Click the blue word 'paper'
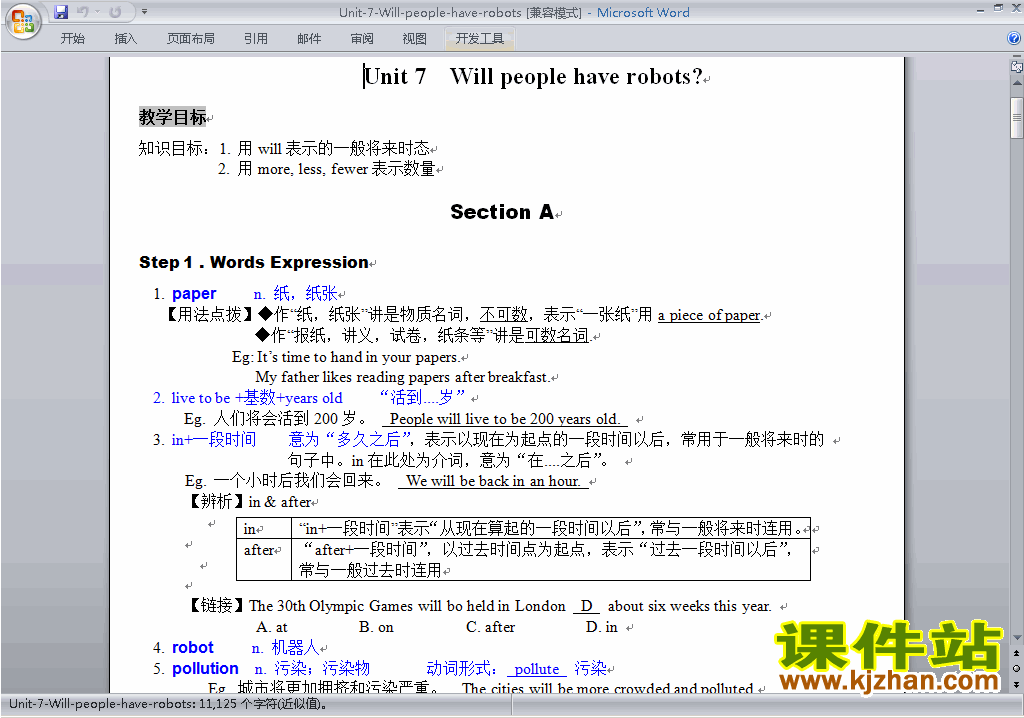 (194, 293)
